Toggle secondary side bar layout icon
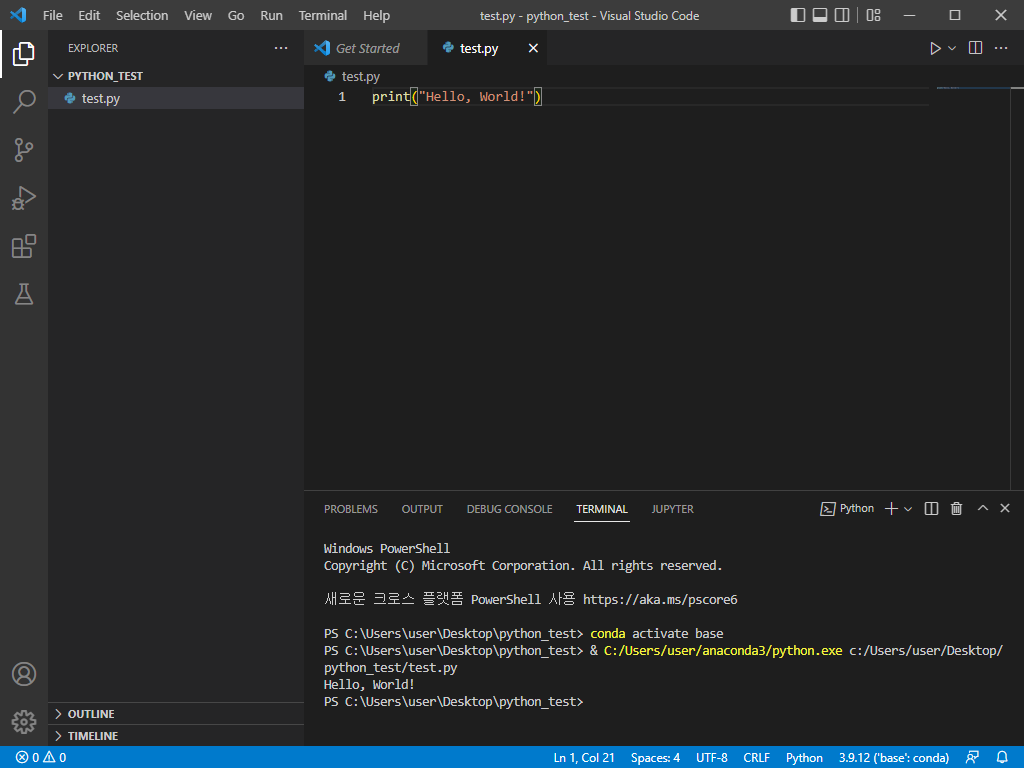 pos(842,15)
